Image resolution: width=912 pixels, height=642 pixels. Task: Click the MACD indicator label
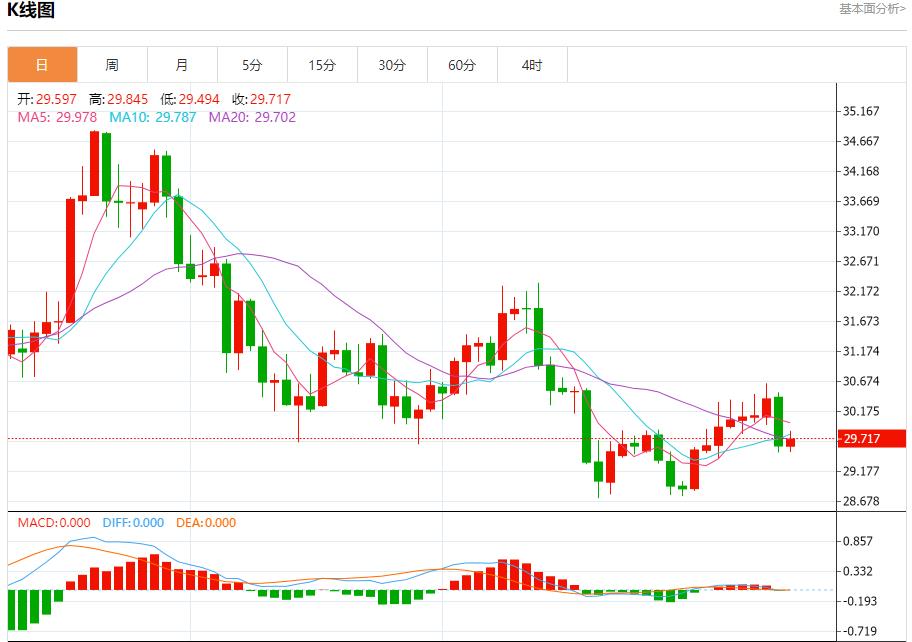(x=54, y=522)
